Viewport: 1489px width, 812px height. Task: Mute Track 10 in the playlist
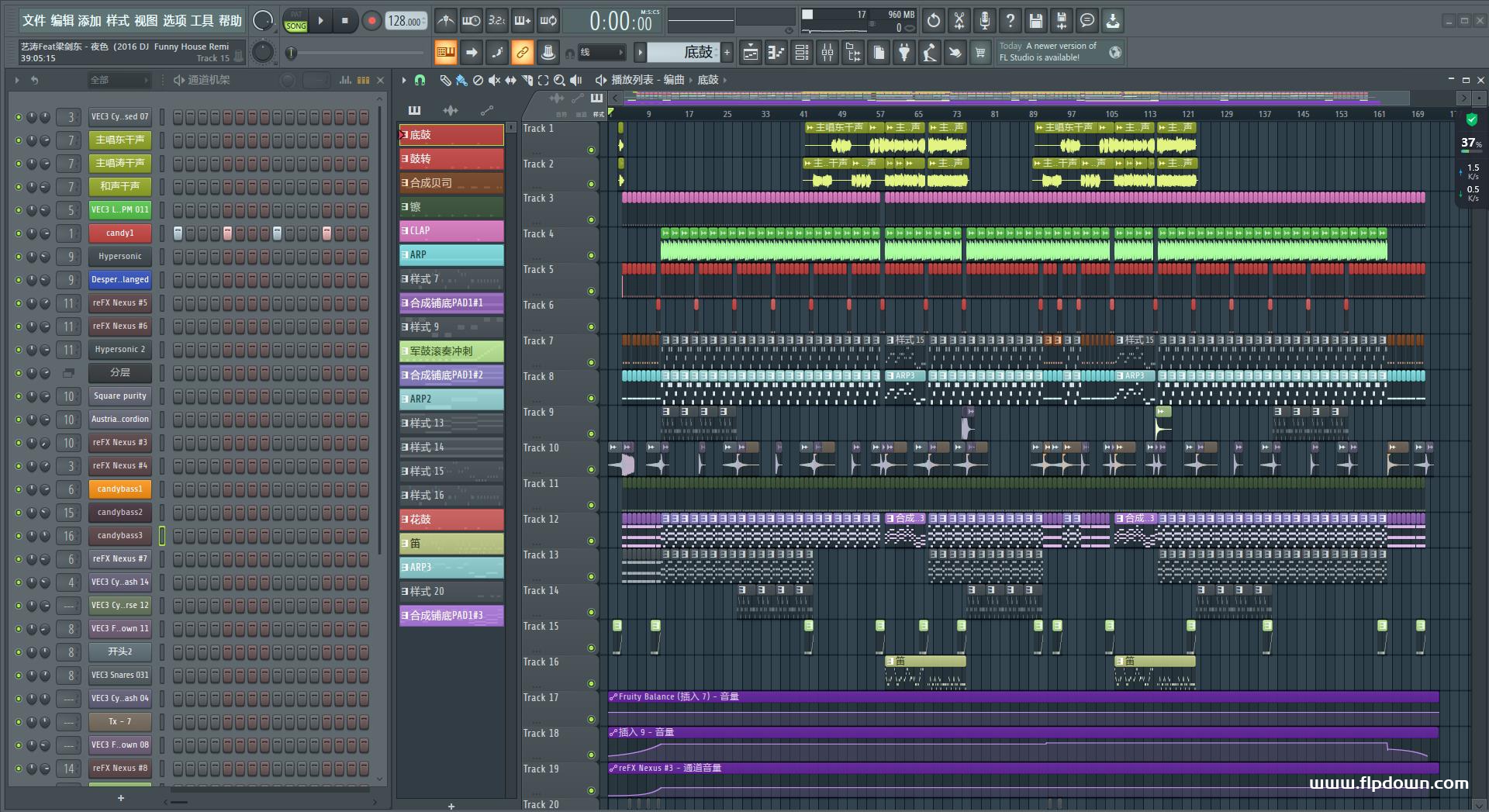591,470
